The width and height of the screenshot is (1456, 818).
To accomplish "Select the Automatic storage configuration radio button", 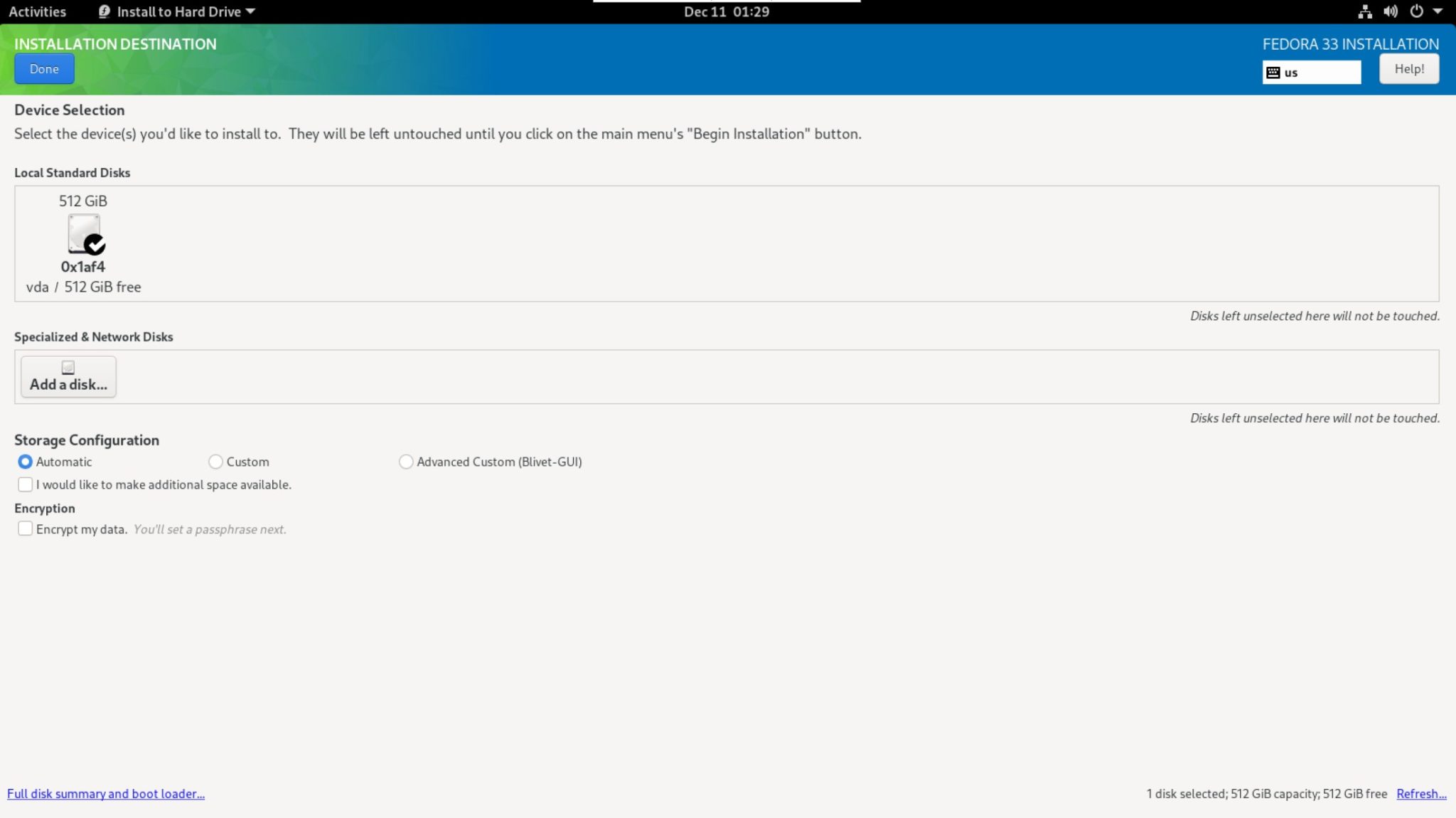I will (x=25, y=461).
